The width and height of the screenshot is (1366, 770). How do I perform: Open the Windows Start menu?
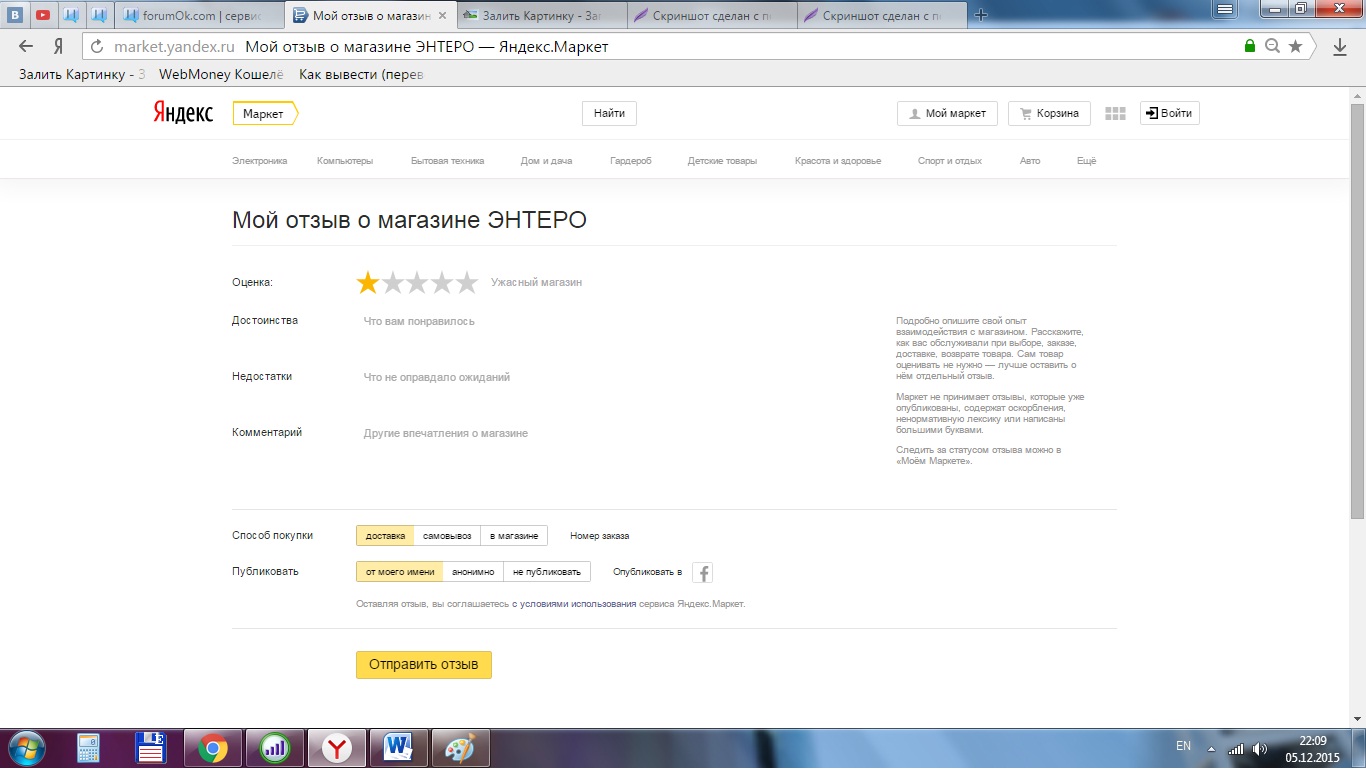click(25, 747)
